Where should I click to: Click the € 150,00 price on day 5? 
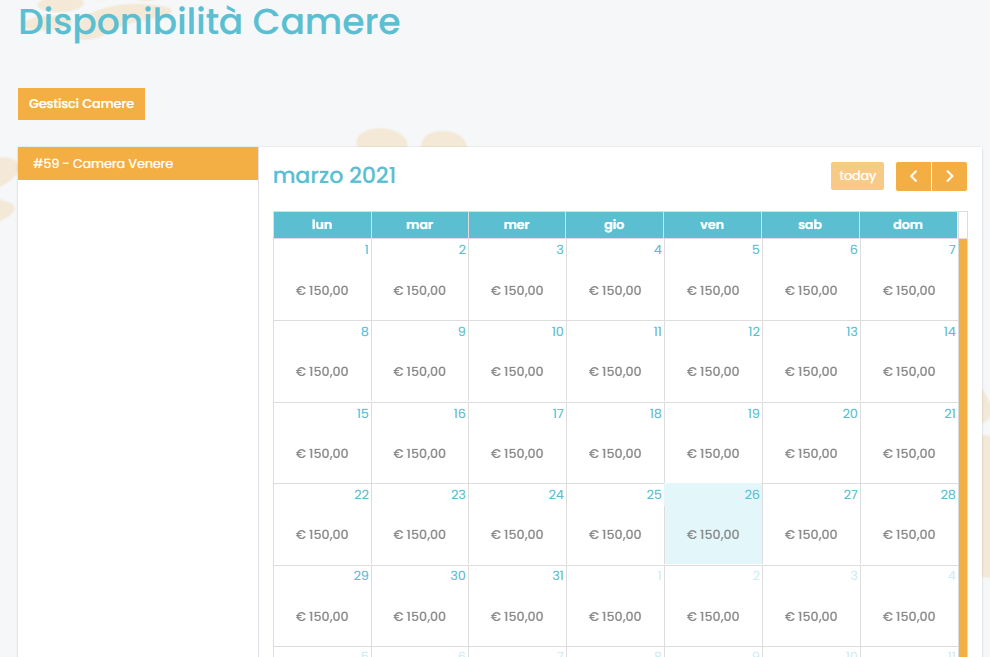point(713,291)
